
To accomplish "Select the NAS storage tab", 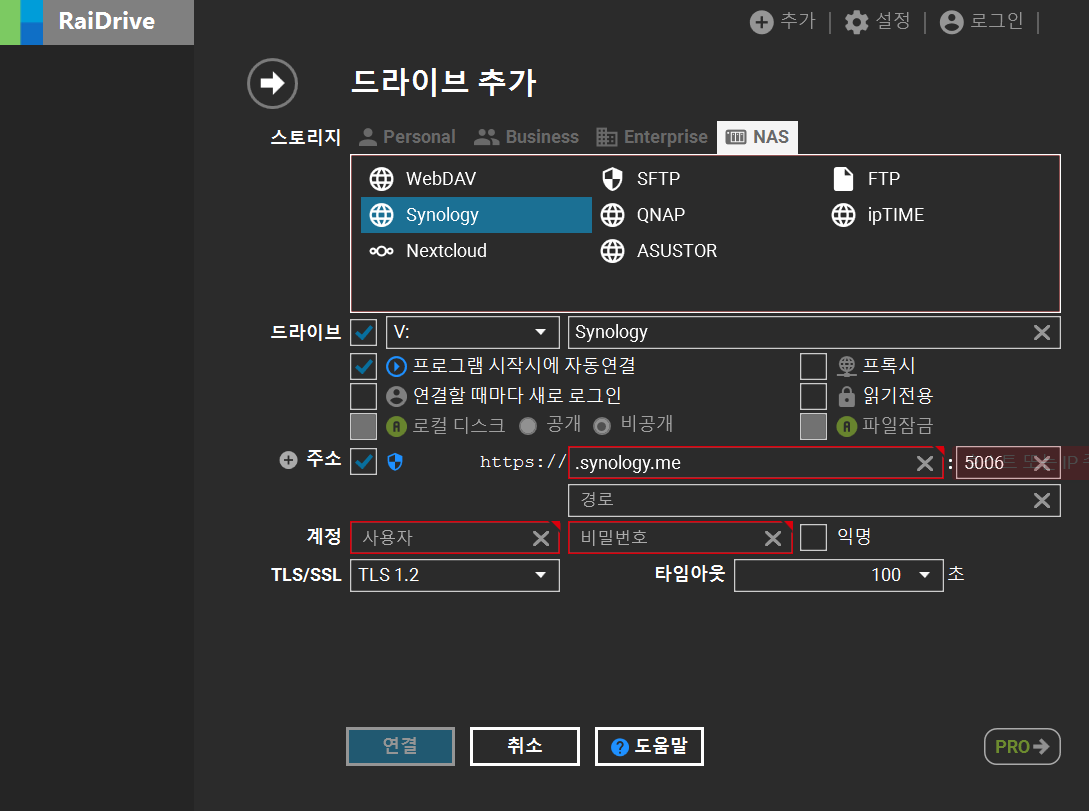I will [x=757, y=137].
